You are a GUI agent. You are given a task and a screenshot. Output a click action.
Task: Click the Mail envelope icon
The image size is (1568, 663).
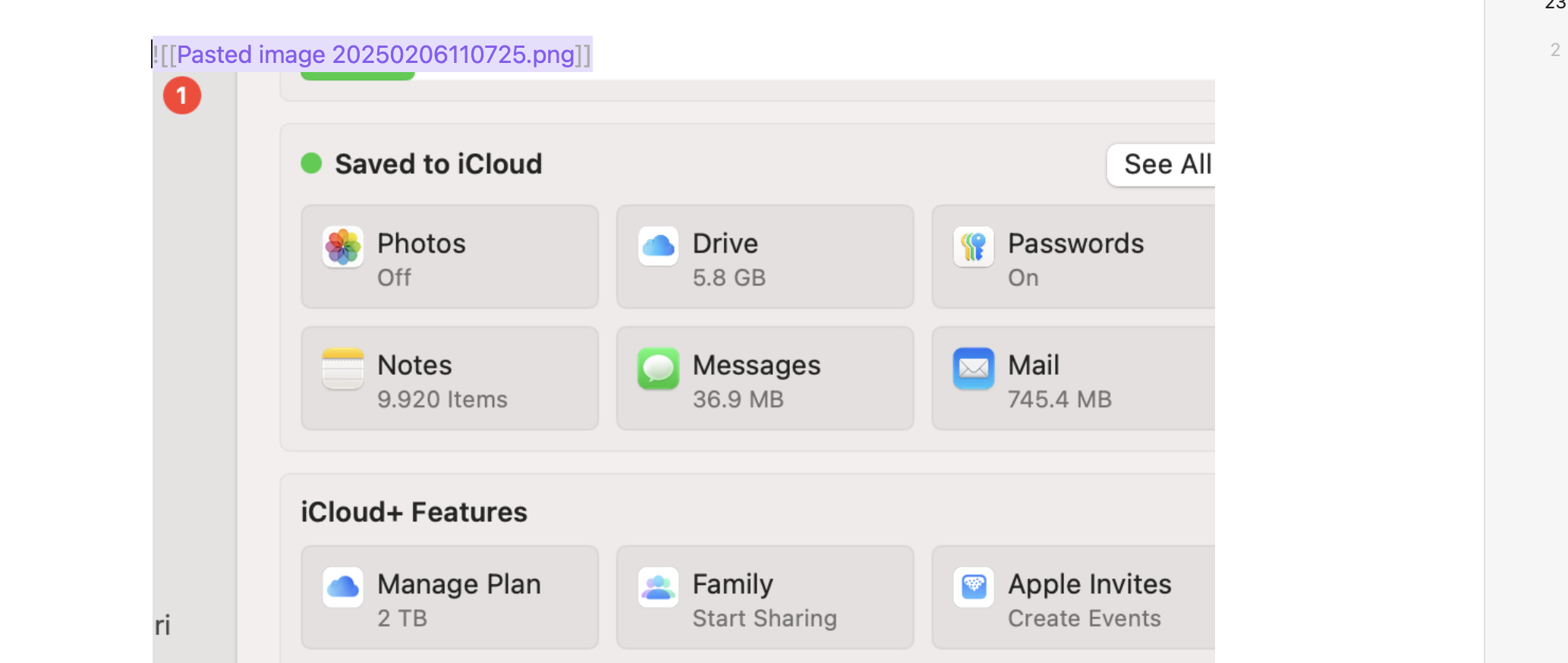click(974, 369)
